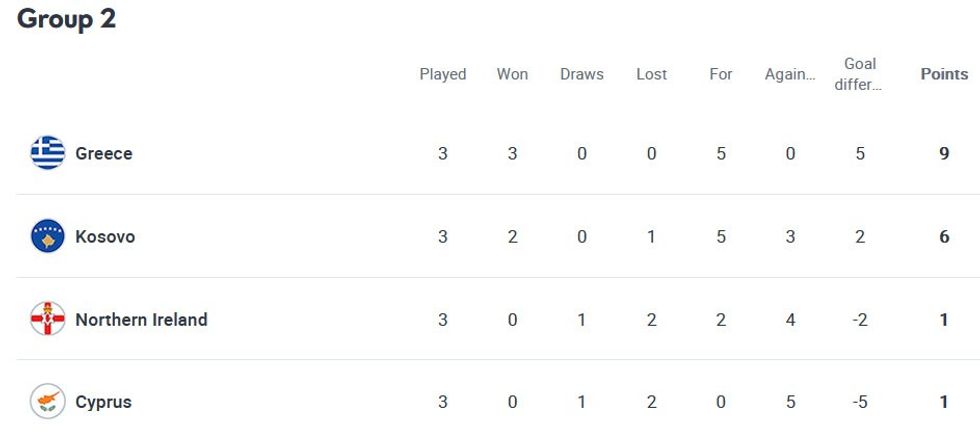Viewport: 980px width, 444px height.
Task: Click the Draws column header
Action: click(x=582, y=74)
